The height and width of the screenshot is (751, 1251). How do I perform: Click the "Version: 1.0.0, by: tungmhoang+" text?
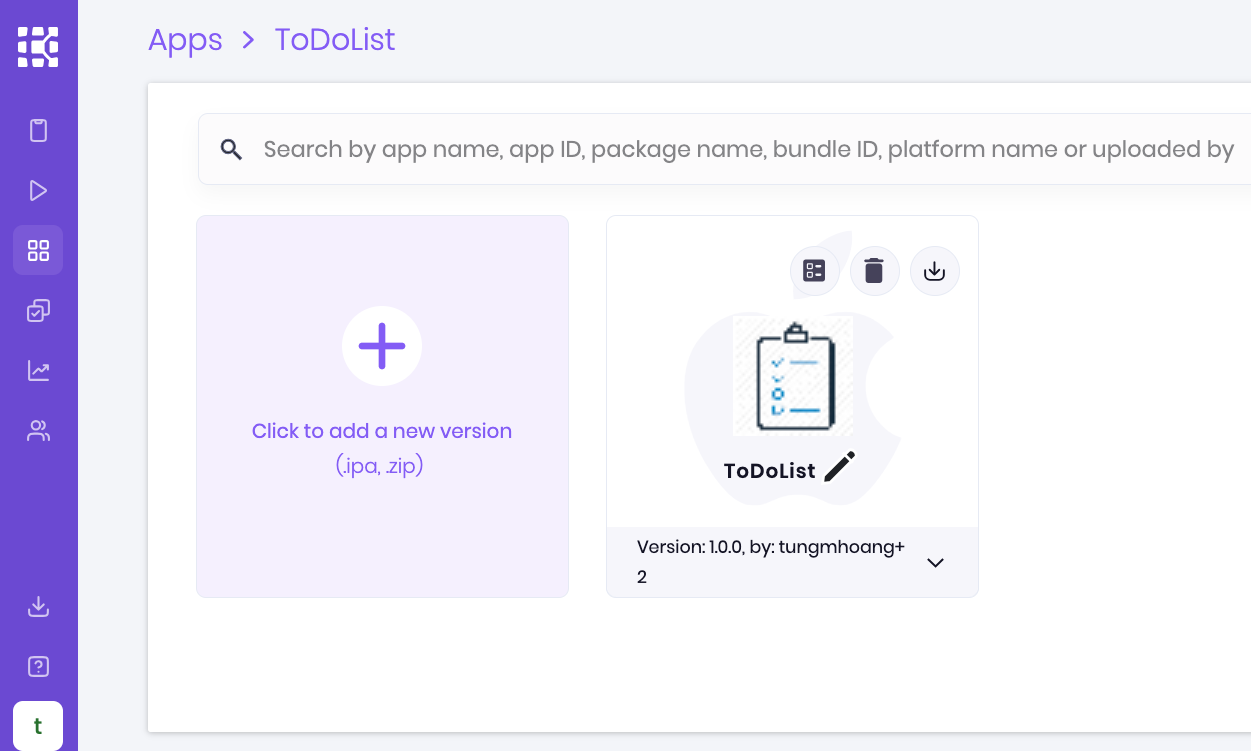[771, 547]
